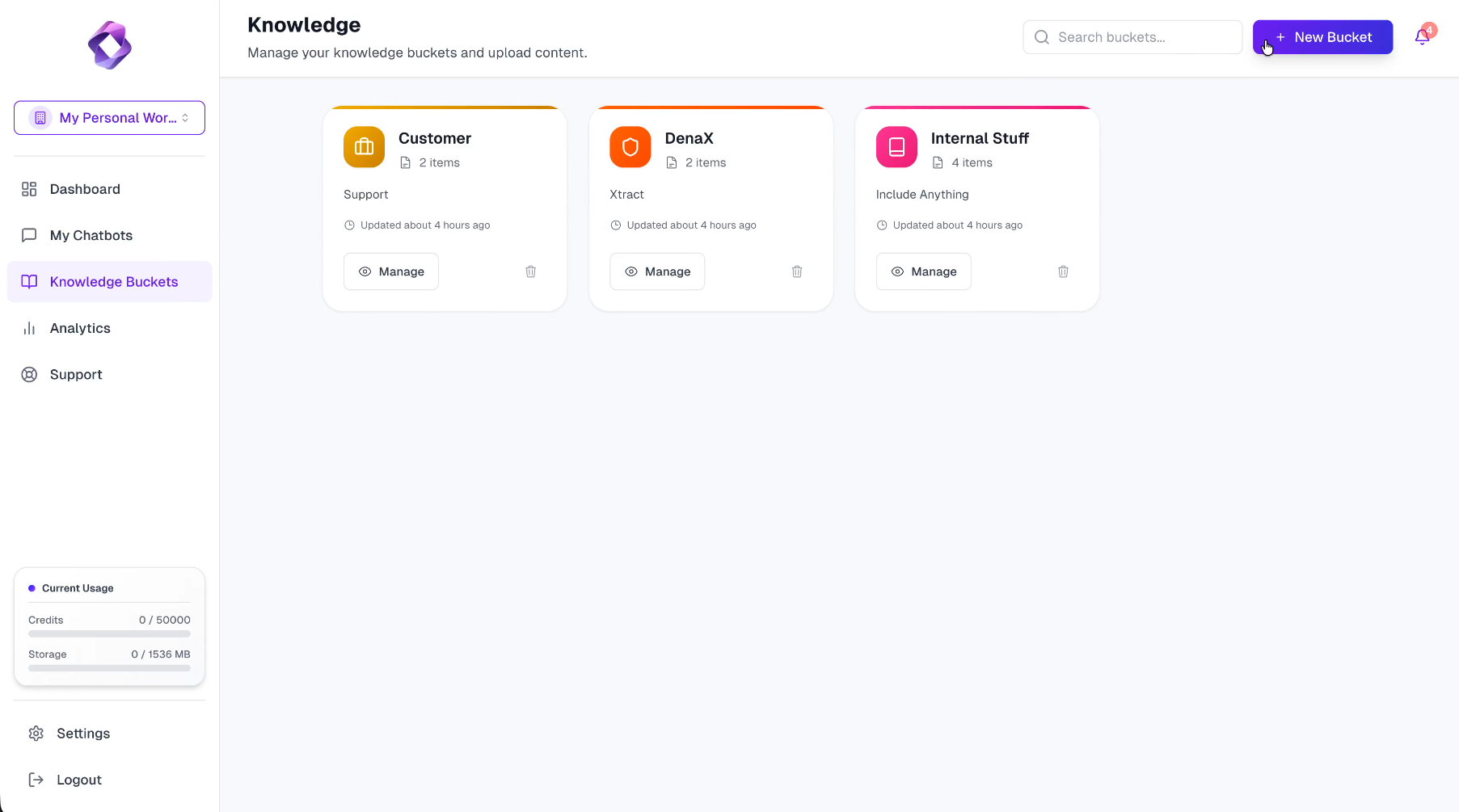Screen dimensions: 1459x812
Task: Click the New Bucket button
Action: point(1322,37)
